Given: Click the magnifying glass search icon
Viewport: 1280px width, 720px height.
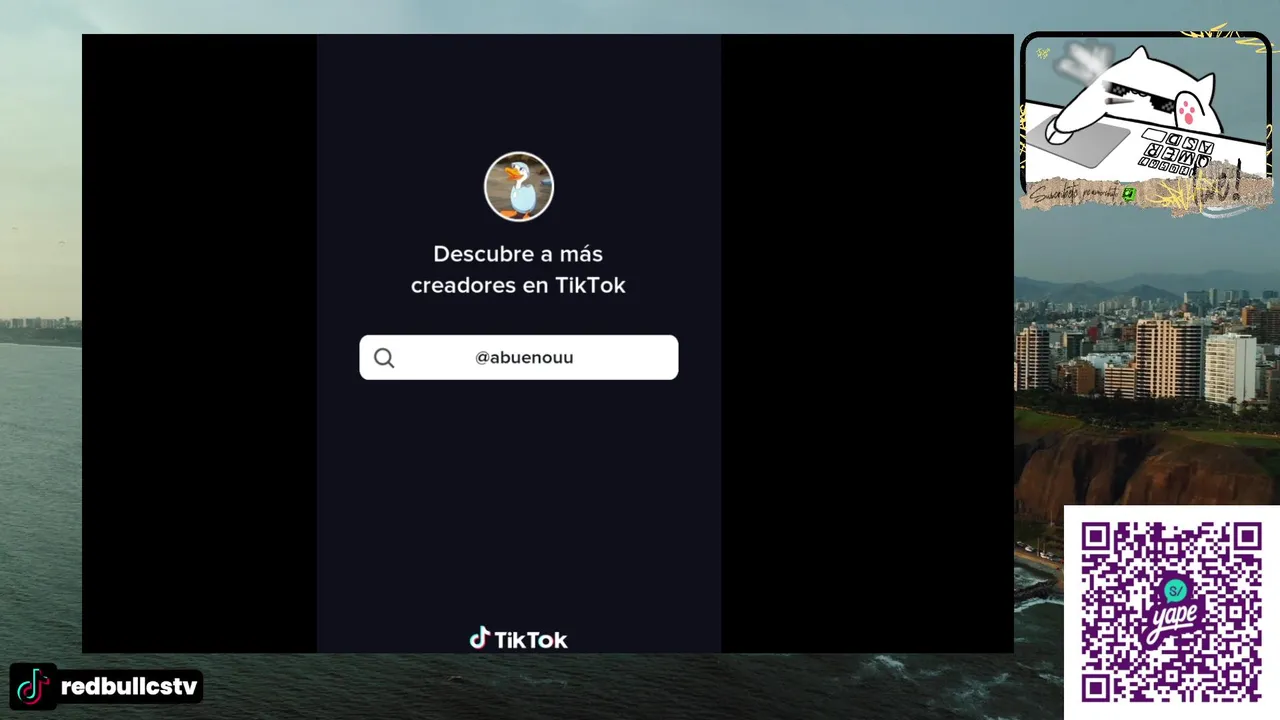Looking at the screenshot, I should click(384, 358).
